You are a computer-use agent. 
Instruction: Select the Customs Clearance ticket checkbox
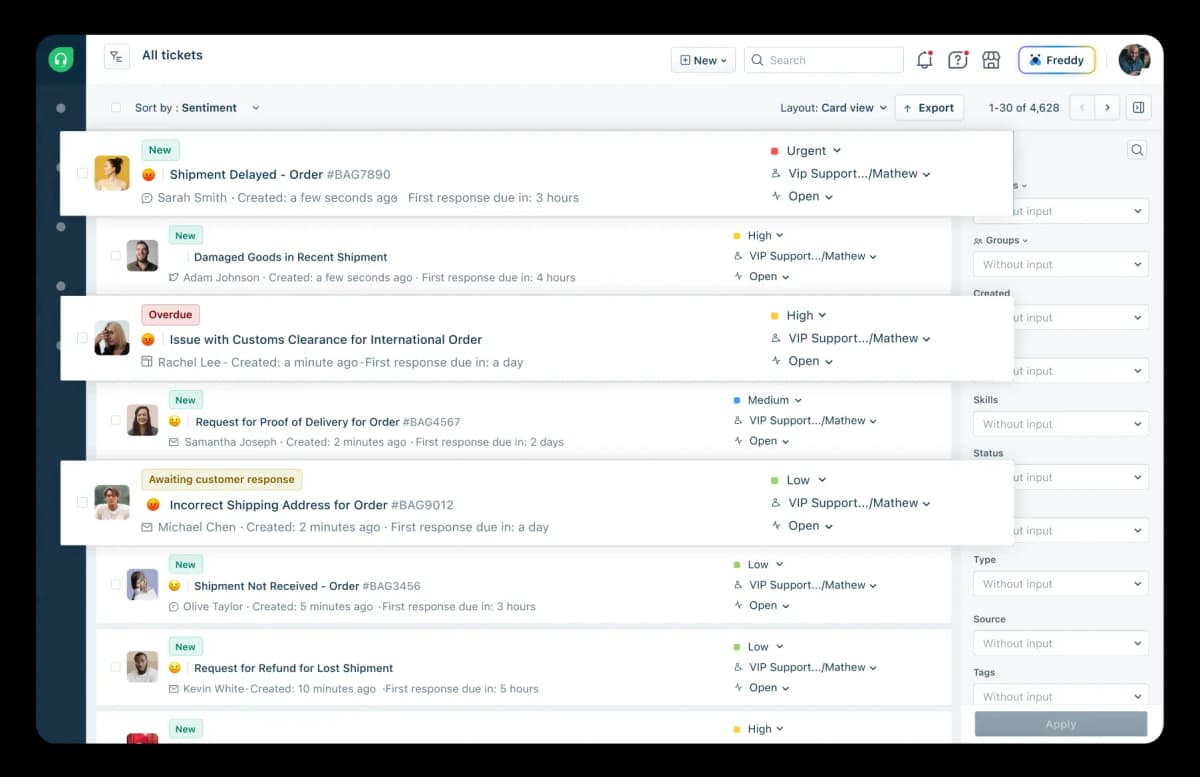[82, 338]
